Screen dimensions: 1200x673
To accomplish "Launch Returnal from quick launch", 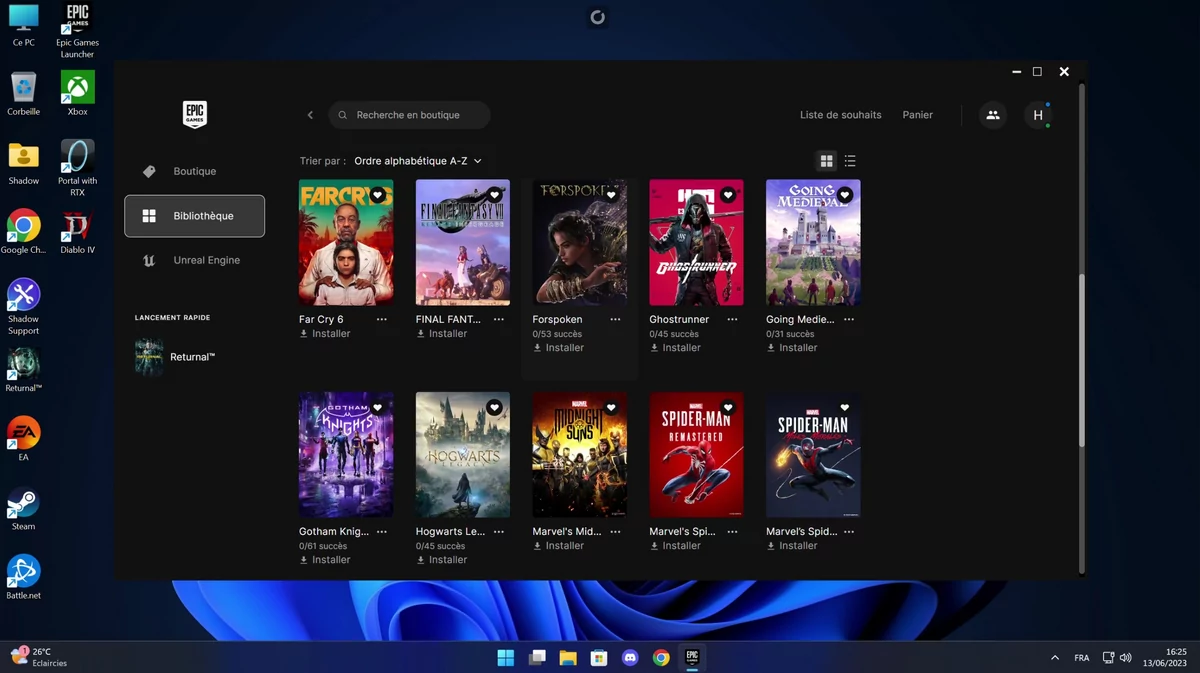I will (x=176, y=357).
